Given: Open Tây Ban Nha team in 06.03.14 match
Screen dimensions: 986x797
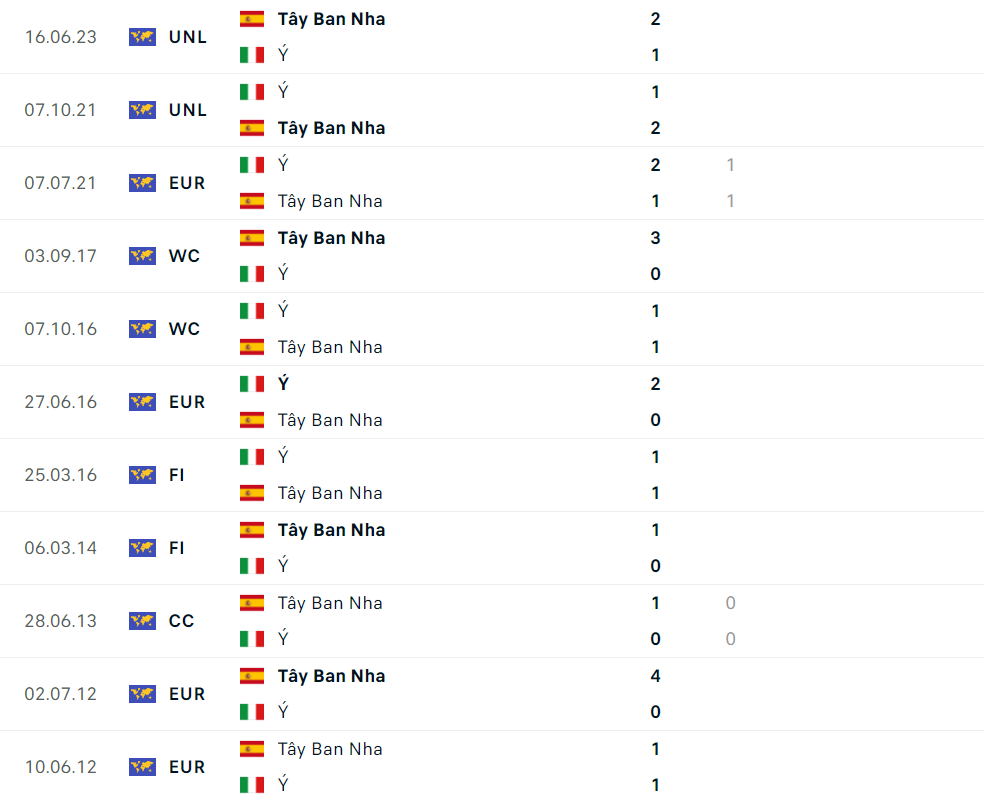Looking at the screenshot, I should tap(331, 530).
